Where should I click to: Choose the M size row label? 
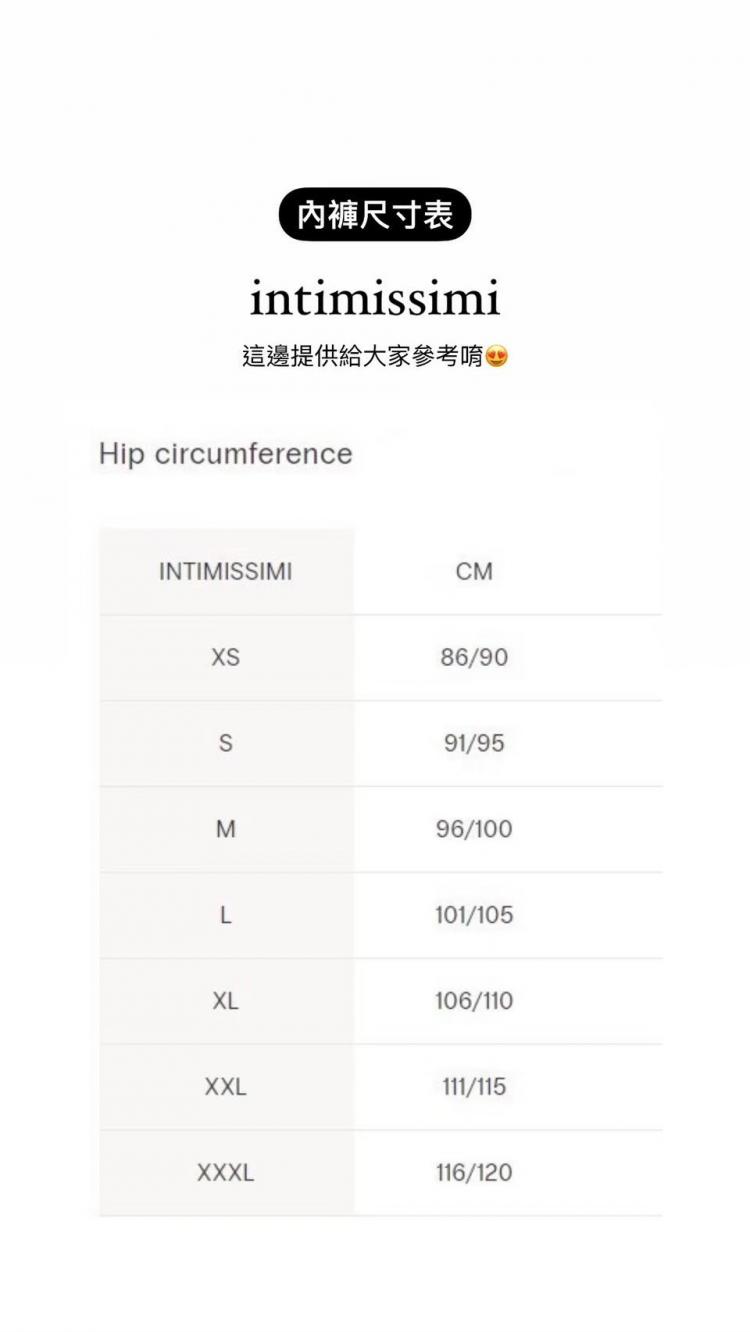pyautogui.click(x=226, y=830)
